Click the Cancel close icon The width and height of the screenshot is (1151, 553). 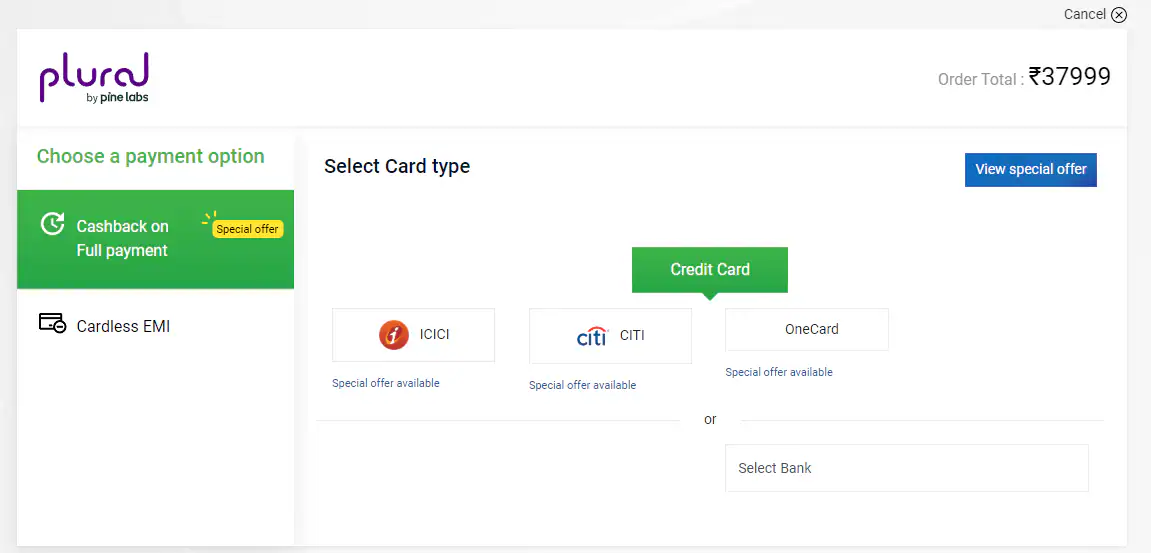[1119, 15]
